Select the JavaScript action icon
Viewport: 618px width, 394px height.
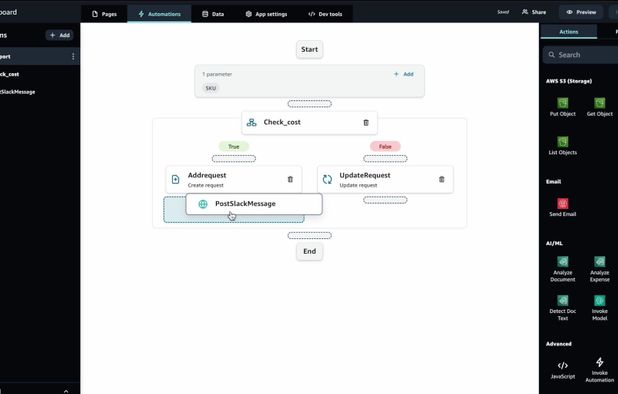coord(562,365)
